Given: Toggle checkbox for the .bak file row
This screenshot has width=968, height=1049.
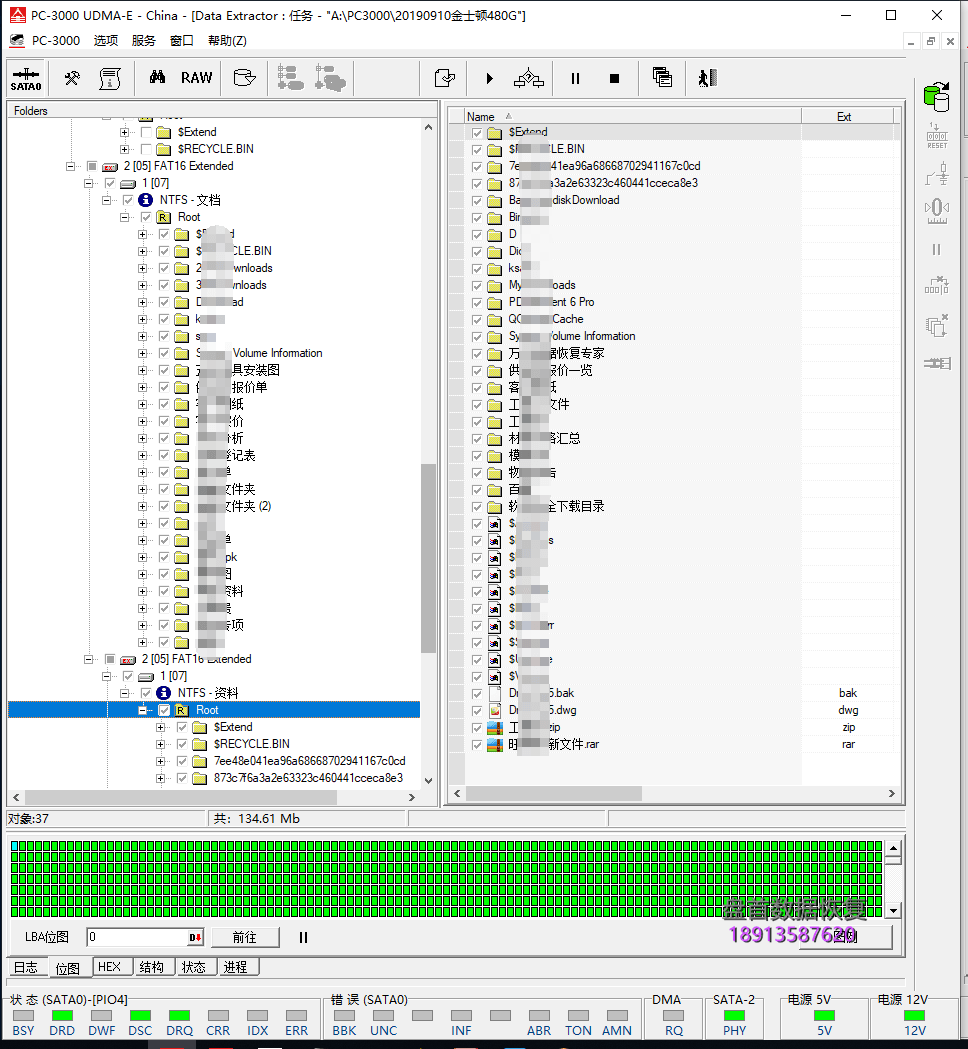Looking at the screenshot, I should [477, 694].
